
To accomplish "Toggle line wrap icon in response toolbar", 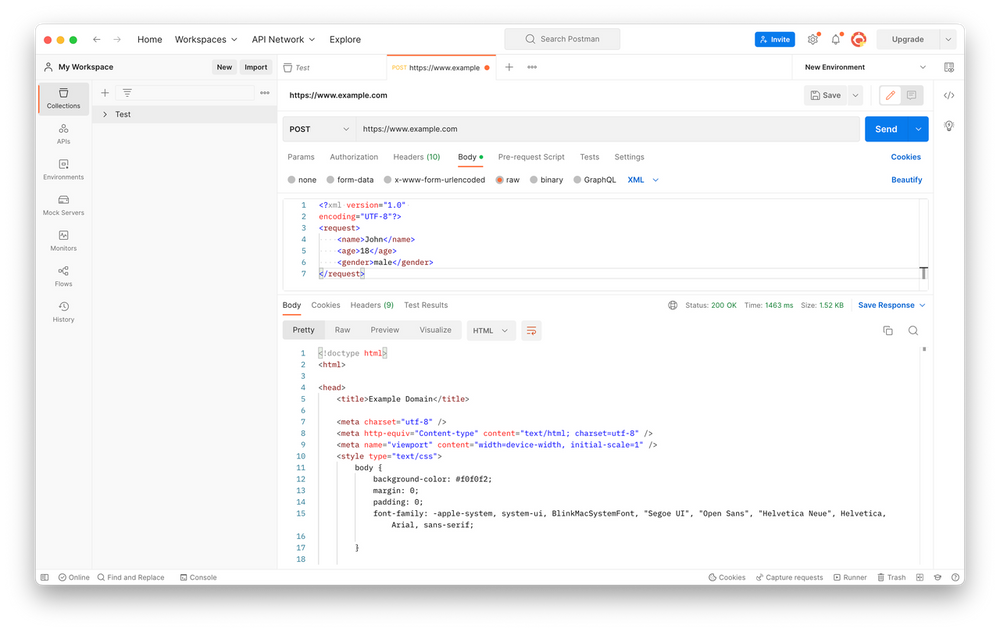I will click(x=531, y=330).
